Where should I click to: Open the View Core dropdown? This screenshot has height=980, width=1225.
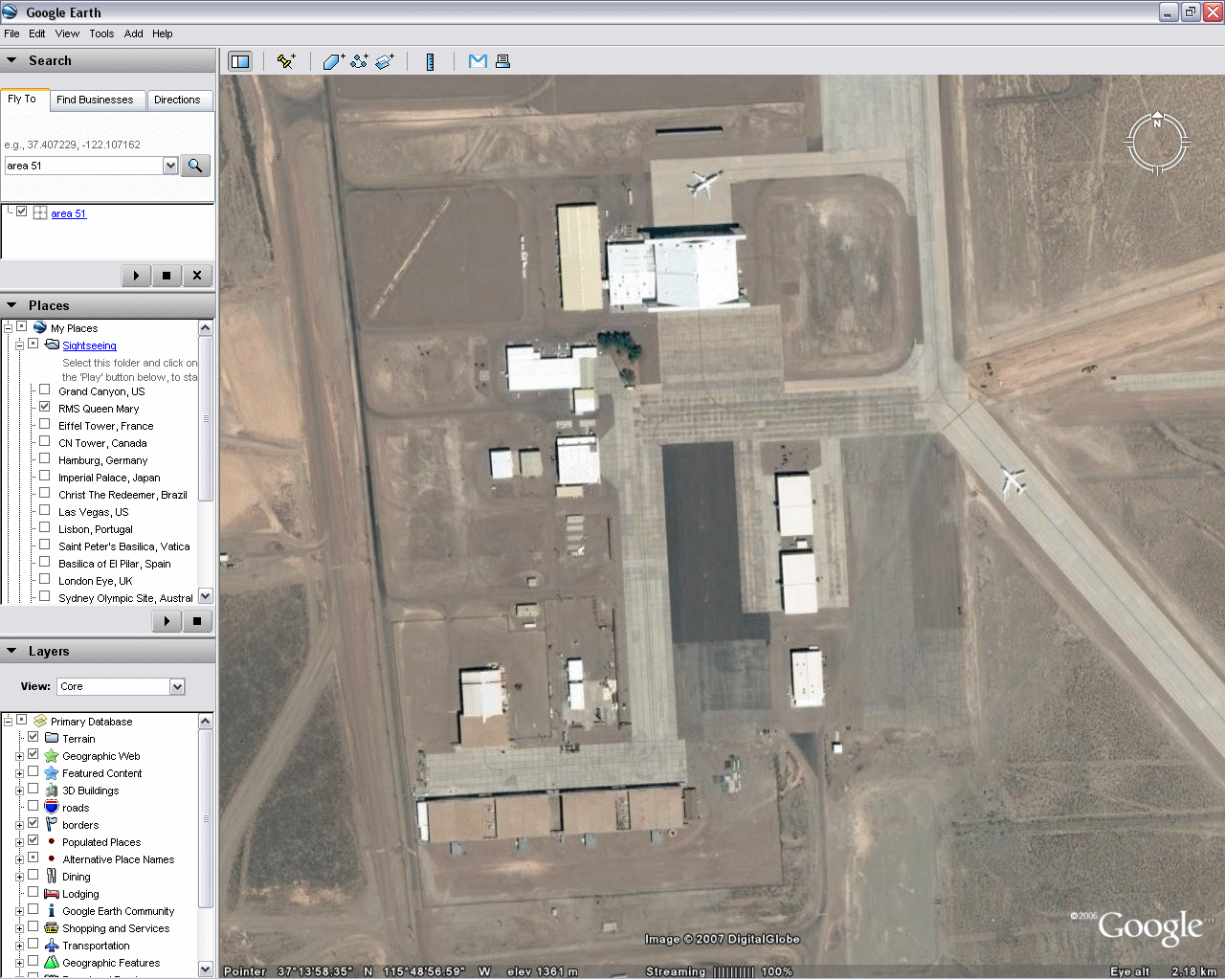[177, 686]
